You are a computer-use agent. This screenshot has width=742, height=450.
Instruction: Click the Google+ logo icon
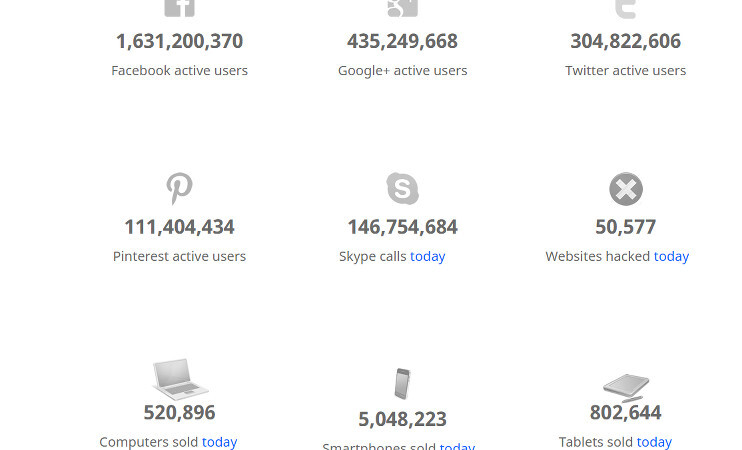[x=402, y=8]
